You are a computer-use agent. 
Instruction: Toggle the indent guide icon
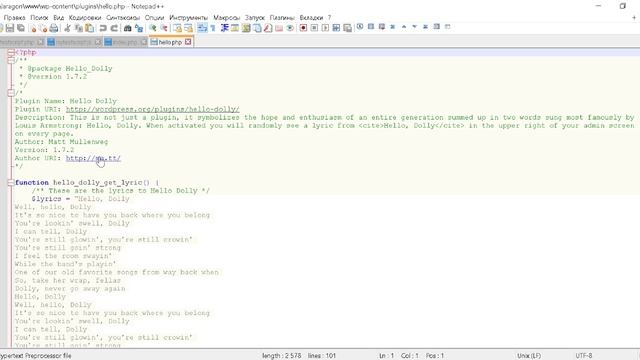click(224, 28)
